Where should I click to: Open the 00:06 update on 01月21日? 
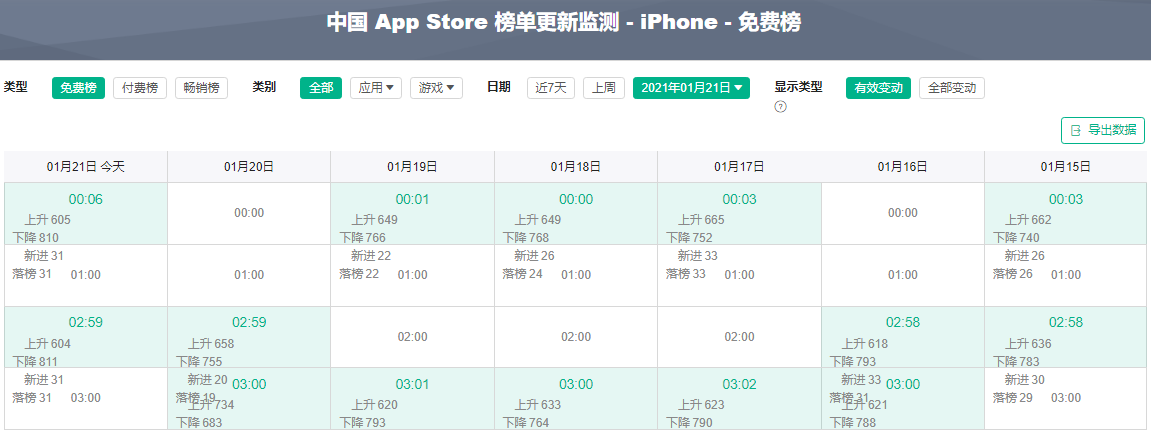pyautogui.click(x=86, y=199)
